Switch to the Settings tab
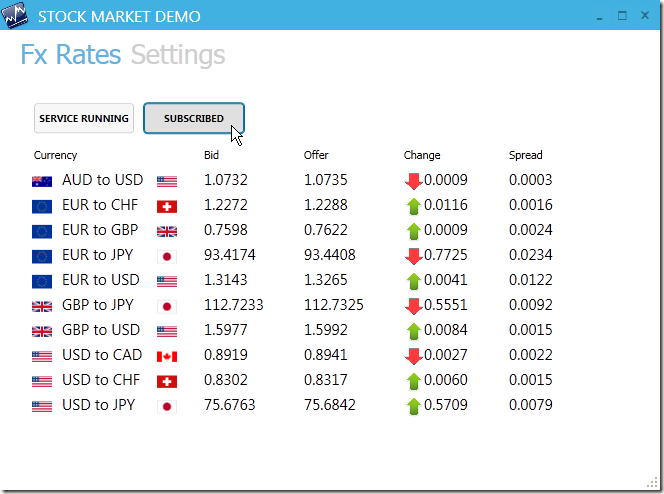The image size is (664, 494). [x=178, y=55]
